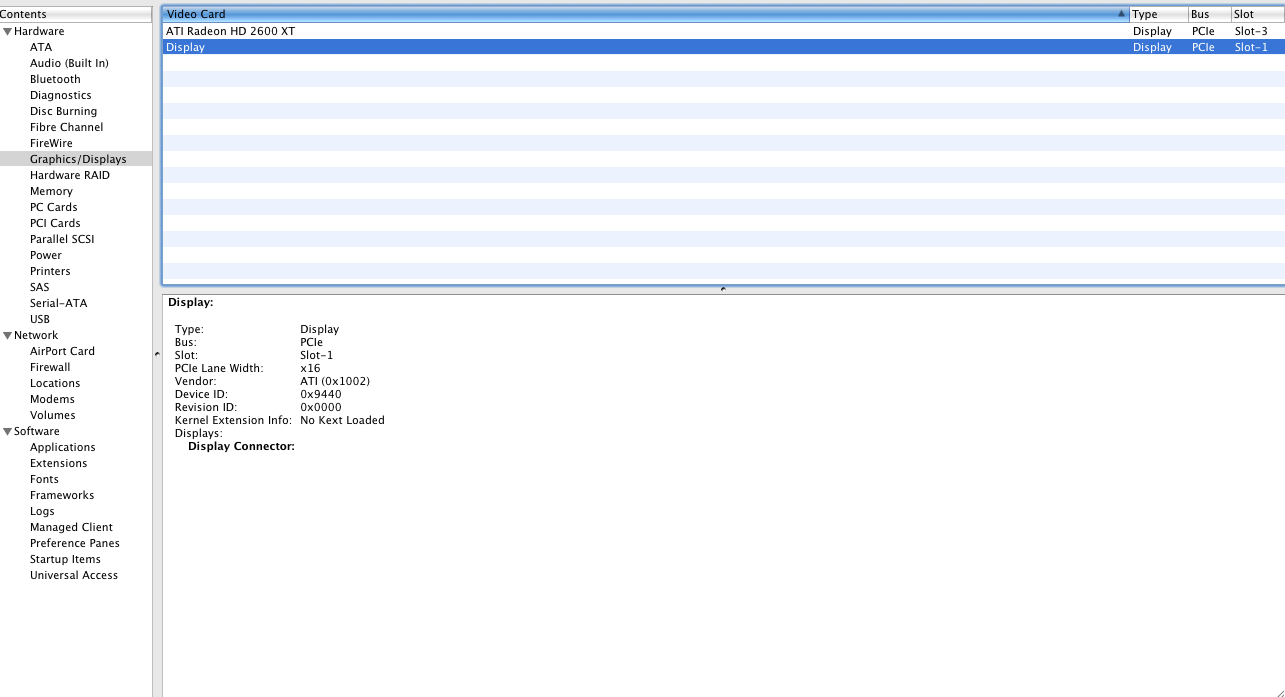Image resolution: width=1285 pixels, height=697 pixels.
Task: Select Firewall under Network
Action: tap(50, 367)
